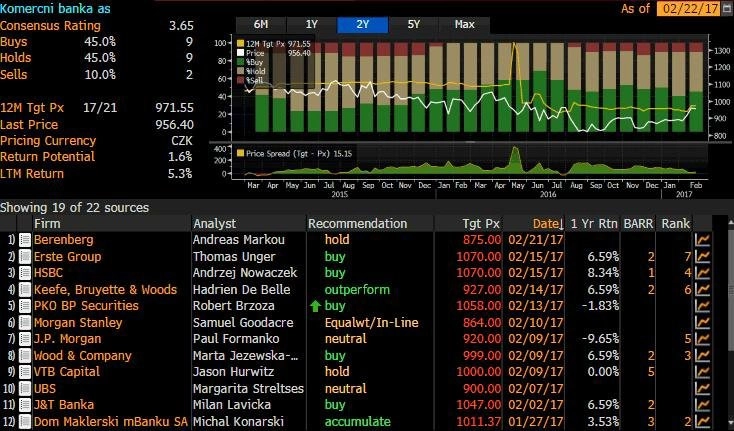The image size is (734, 431).
Task: Open the chart icon in the J.P. Morgan row
Action: 703,339
